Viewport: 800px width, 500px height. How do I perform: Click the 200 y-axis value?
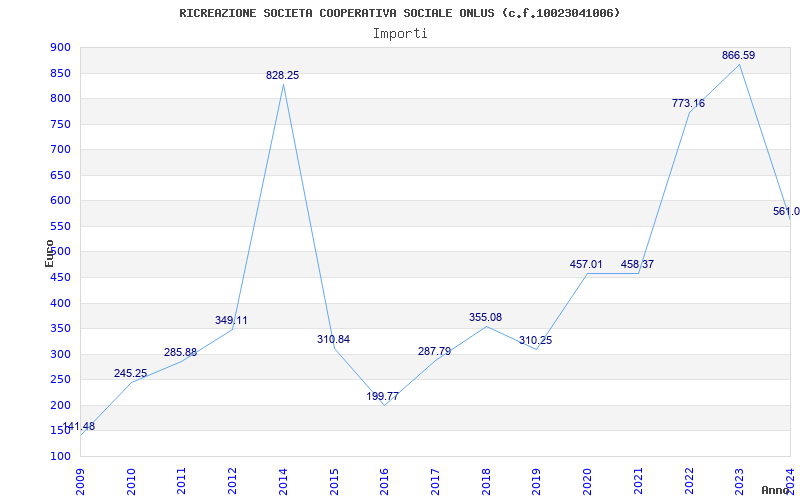click(60, 406)
